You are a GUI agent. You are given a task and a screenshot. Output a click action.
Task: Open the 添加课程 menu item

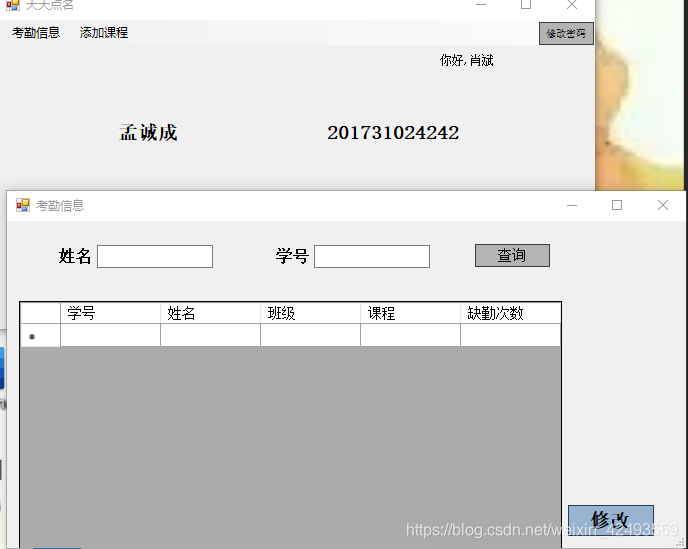tap(104, 33)
